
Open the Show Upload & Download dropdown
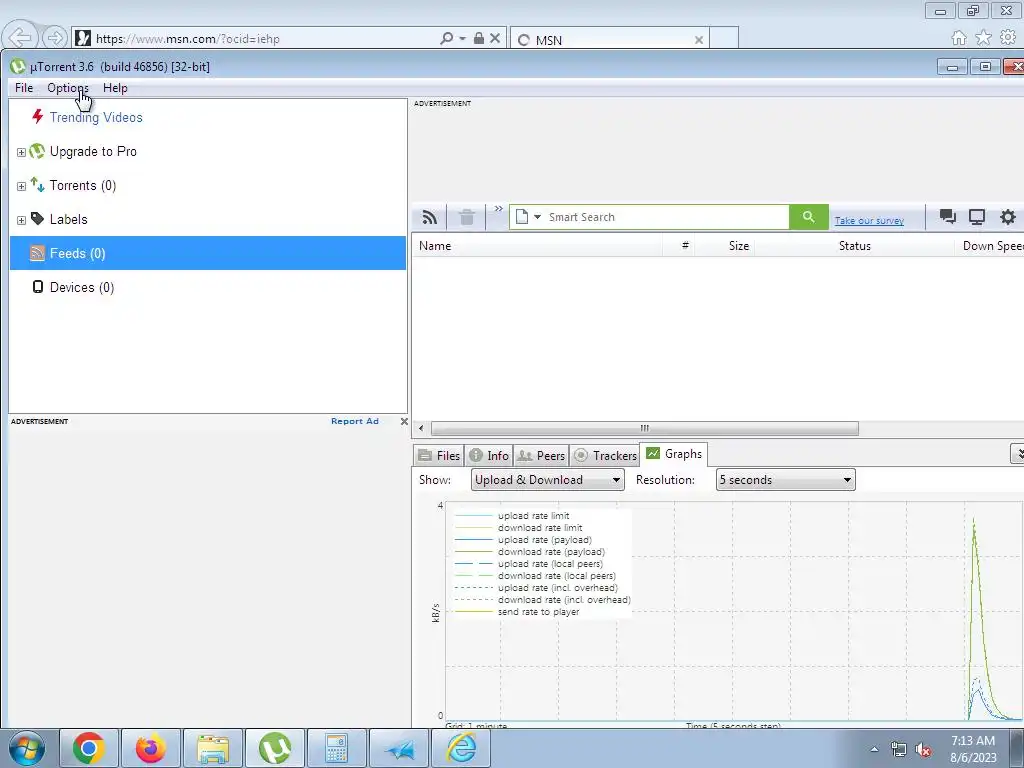547,480
